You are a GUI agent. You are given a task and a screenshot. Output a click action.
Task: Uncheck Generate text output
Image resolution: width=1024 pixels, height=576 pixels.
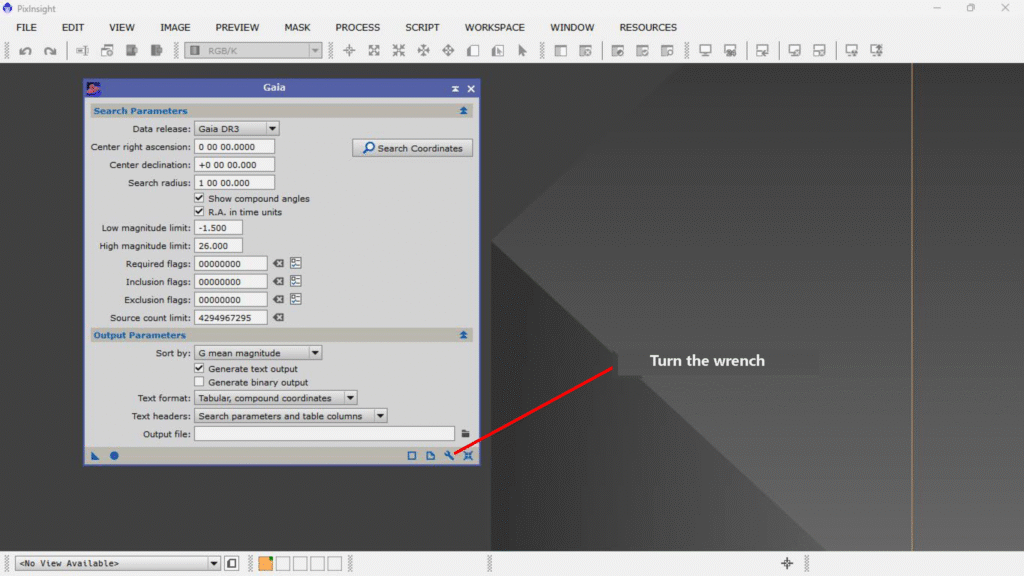click(199, 368)
